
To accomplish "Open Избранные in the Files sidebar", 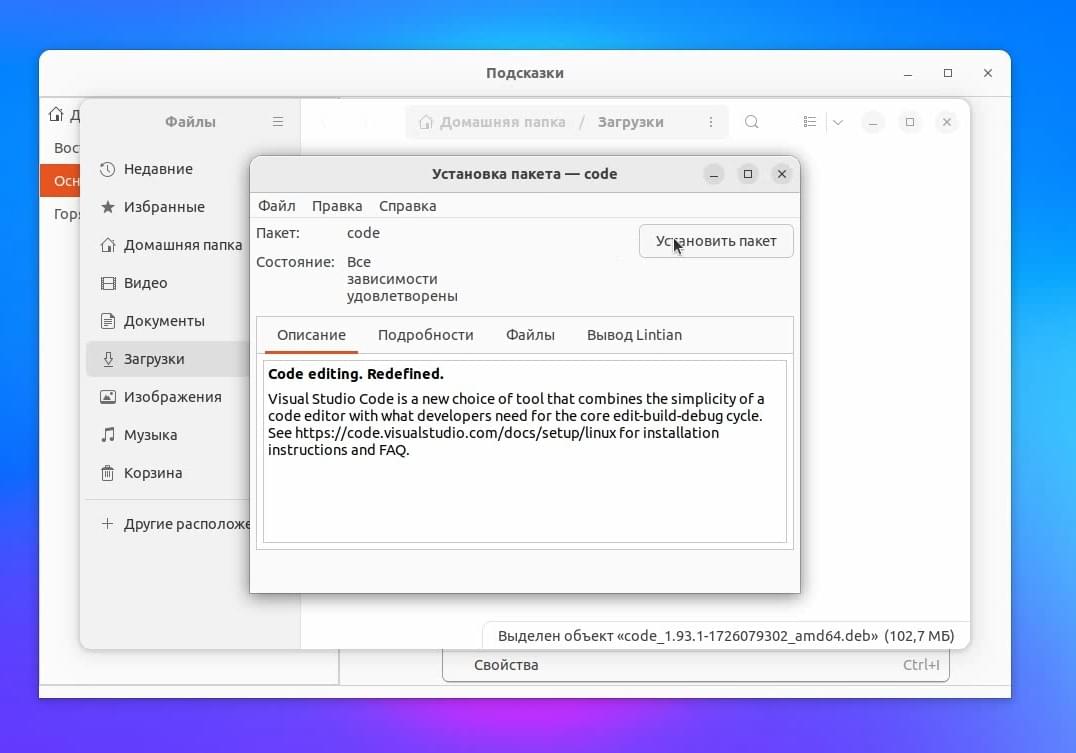I will coord(168,207).
